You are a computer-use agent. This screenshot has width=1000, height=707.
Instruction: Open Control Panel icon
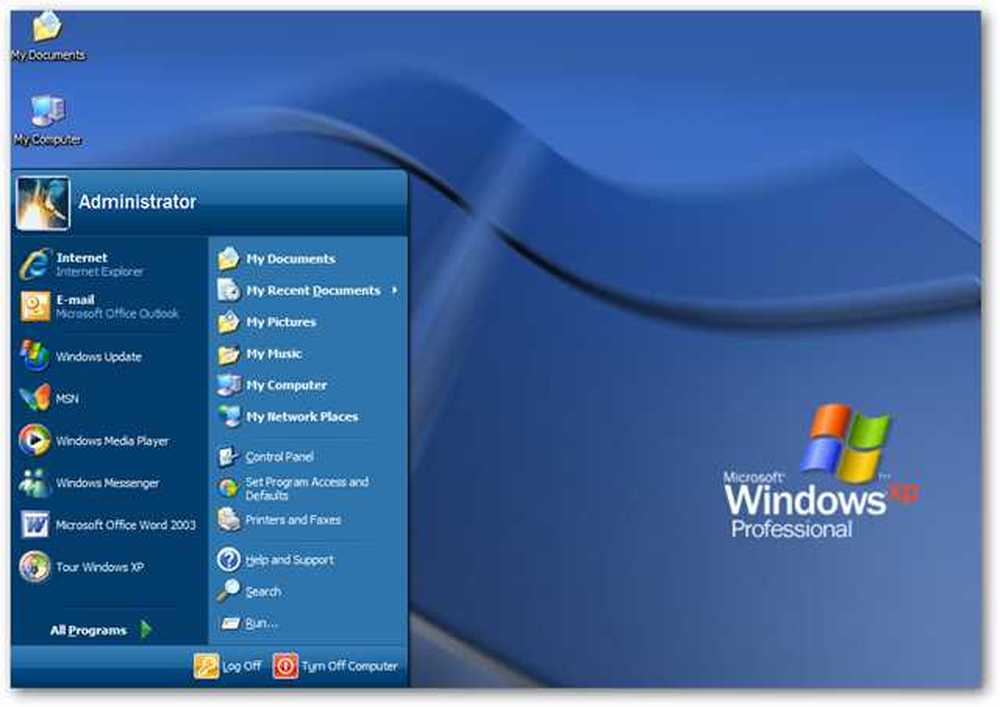click(228, 456)
